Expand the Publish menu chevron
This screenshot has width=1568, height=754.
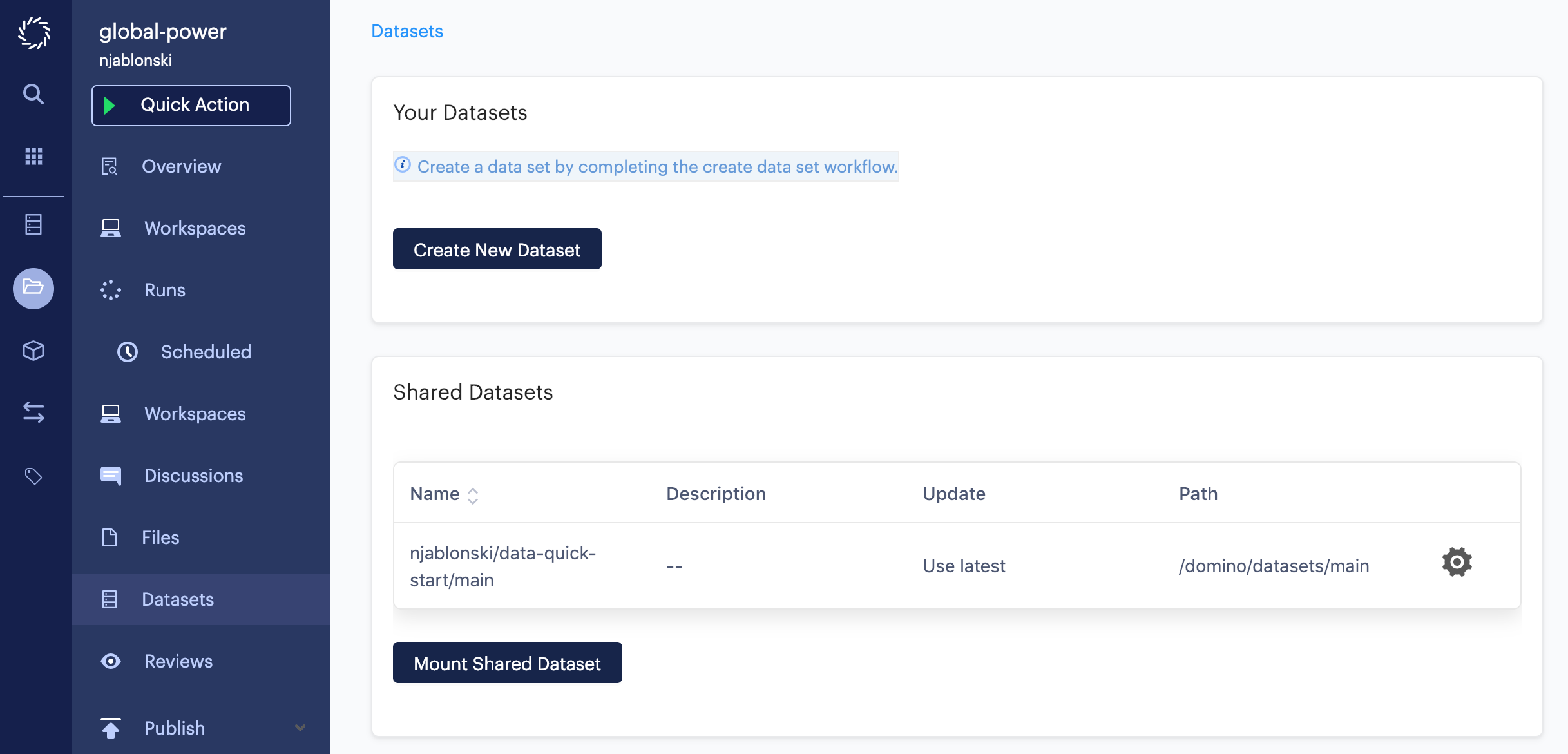[x=300, y=728]
